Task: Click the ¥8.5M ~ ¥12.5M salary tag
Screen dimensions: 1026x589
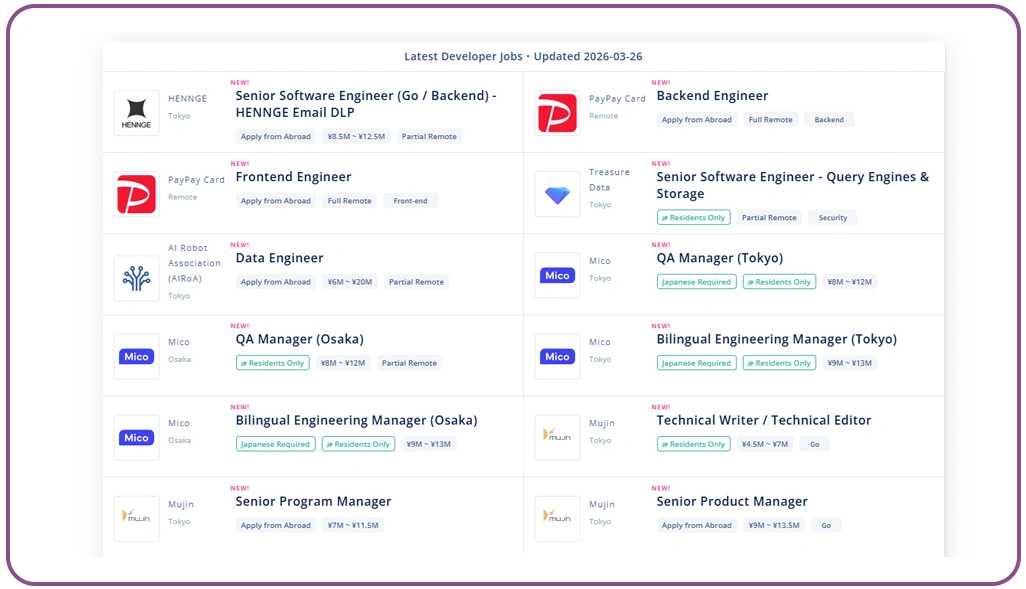Action: [x=356, y=137]
